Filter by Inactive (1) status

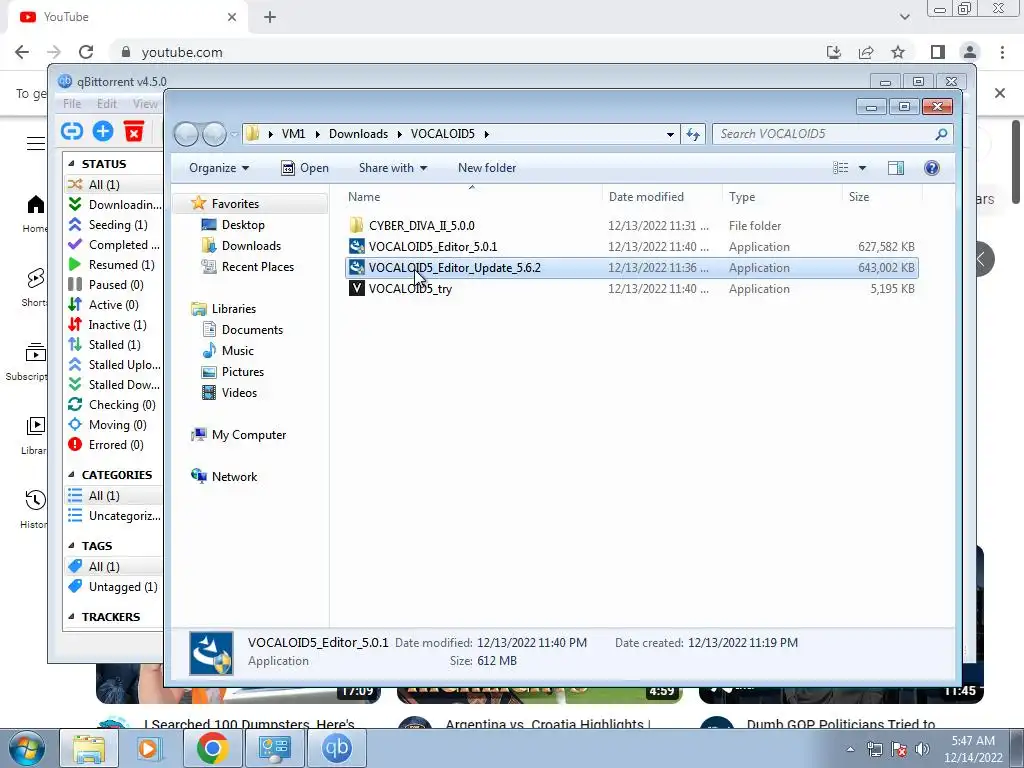(114, 325)
